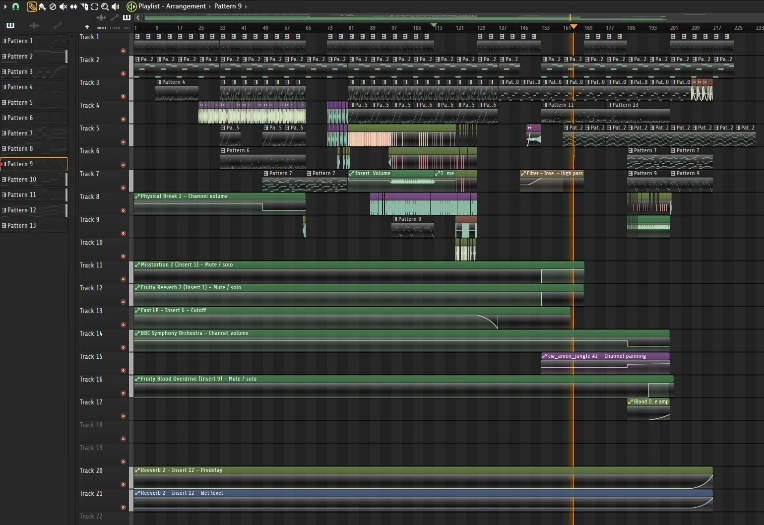The width and height of the screenshot is (764, 525).
Task: Select the Delete tool
Action: 53,6
